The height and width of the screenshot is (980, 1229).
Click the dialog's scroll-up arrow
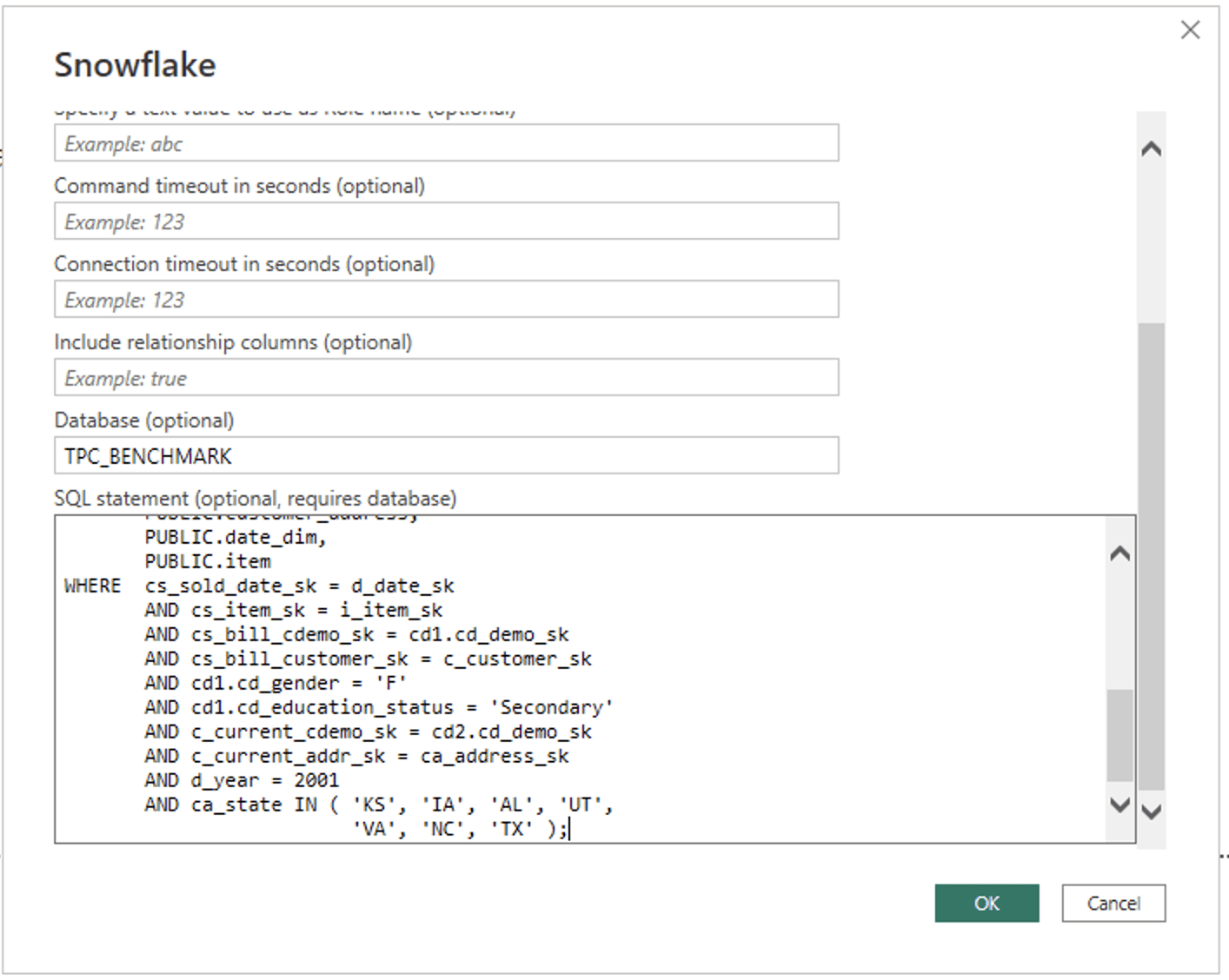tap(1151, 149)
